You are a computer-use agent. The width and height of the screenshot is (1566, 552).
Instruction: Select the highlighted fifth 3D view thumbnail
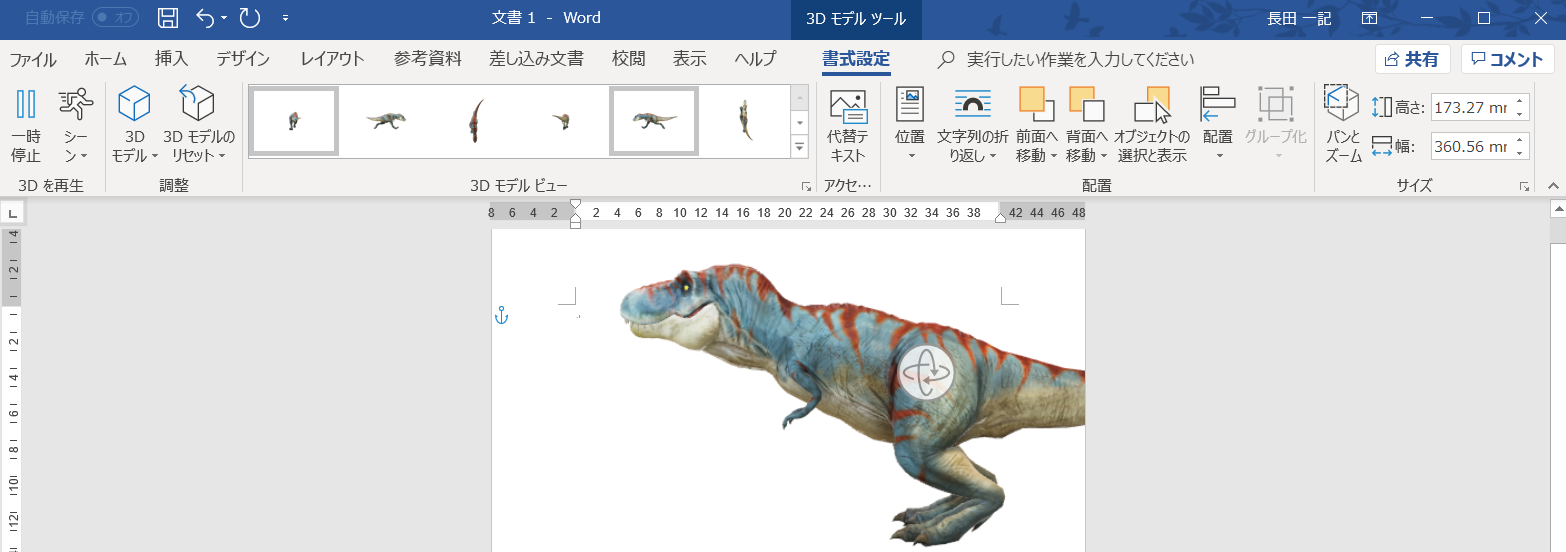point(654,121)
